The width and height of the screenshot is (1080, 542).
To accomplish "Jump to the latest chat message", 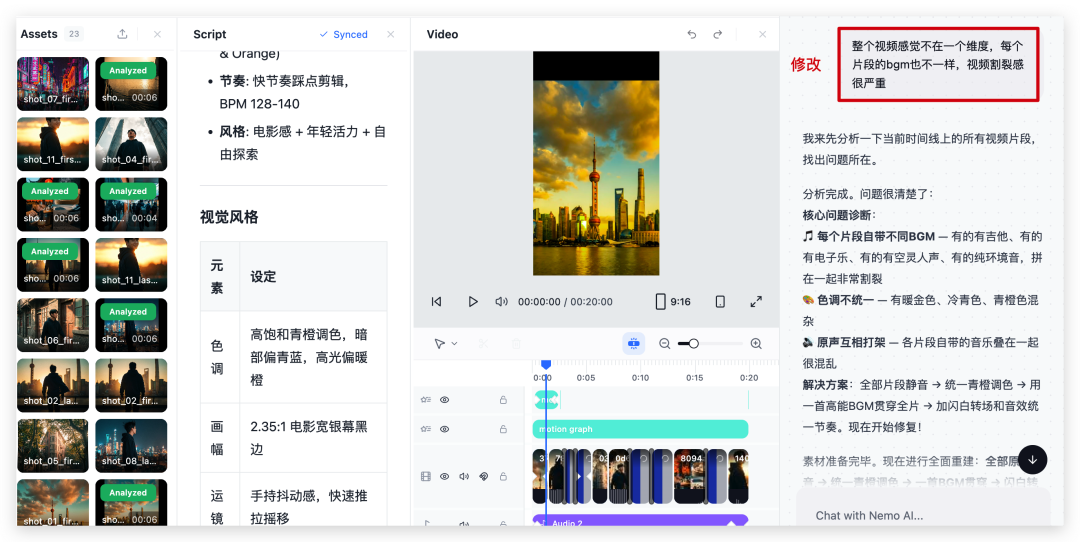I will point(1032,459).
